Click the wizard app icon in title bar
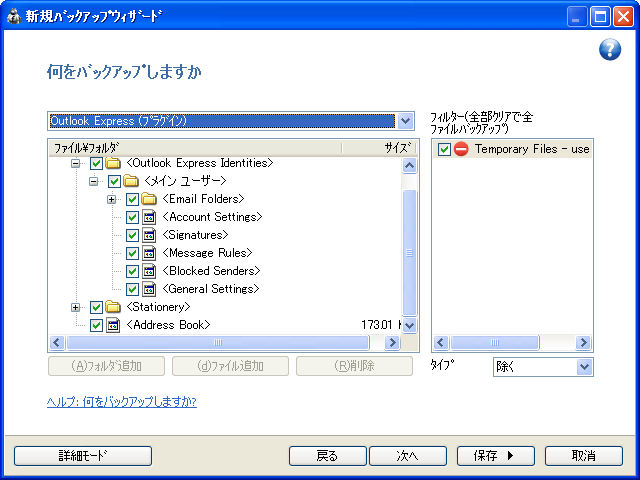Viewport: 640px width, 480px height. 13,16
